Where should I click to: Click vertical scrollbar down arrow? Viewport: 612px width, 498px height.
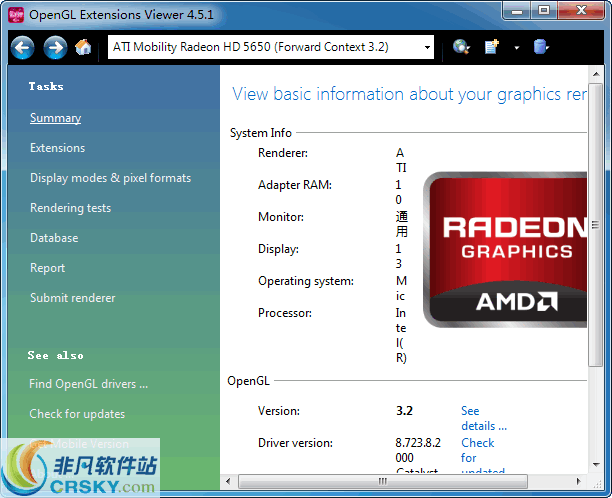(x=596, y=464)
